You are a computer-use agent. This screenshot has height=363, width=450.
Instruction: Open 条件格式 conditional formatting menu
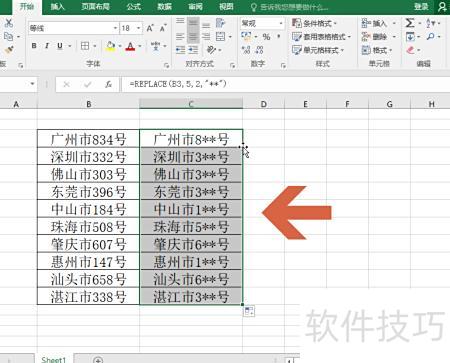point(314,23)
